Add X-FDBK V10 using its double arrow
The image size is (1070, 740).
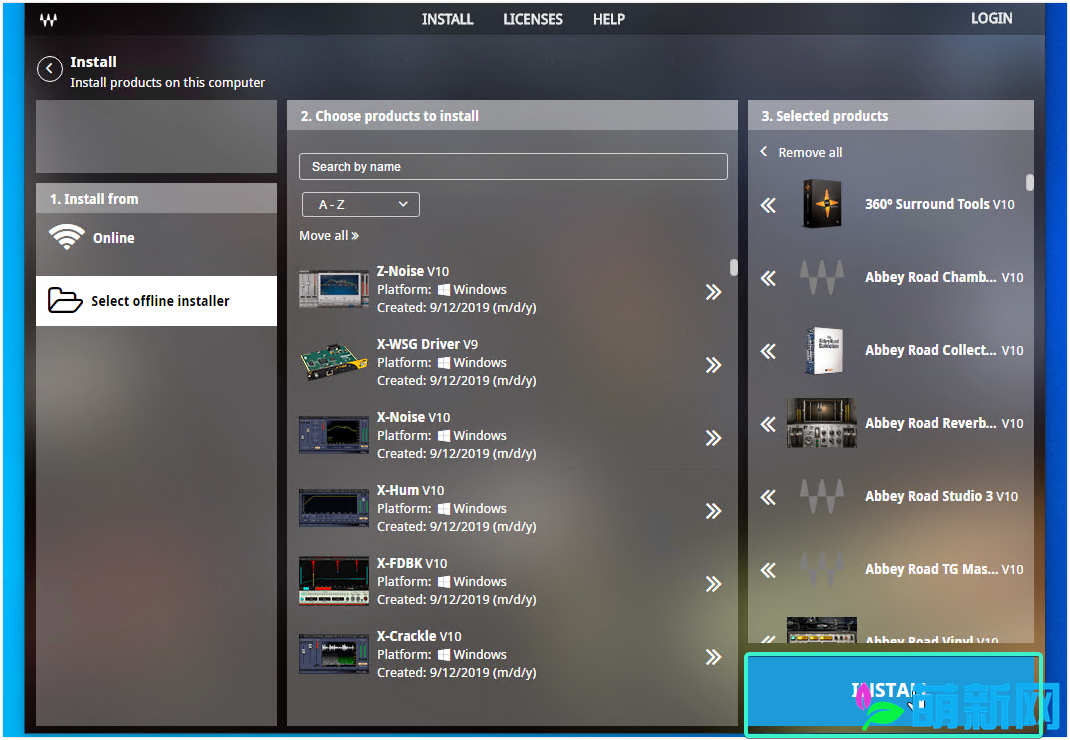click(x=713, y=584)
